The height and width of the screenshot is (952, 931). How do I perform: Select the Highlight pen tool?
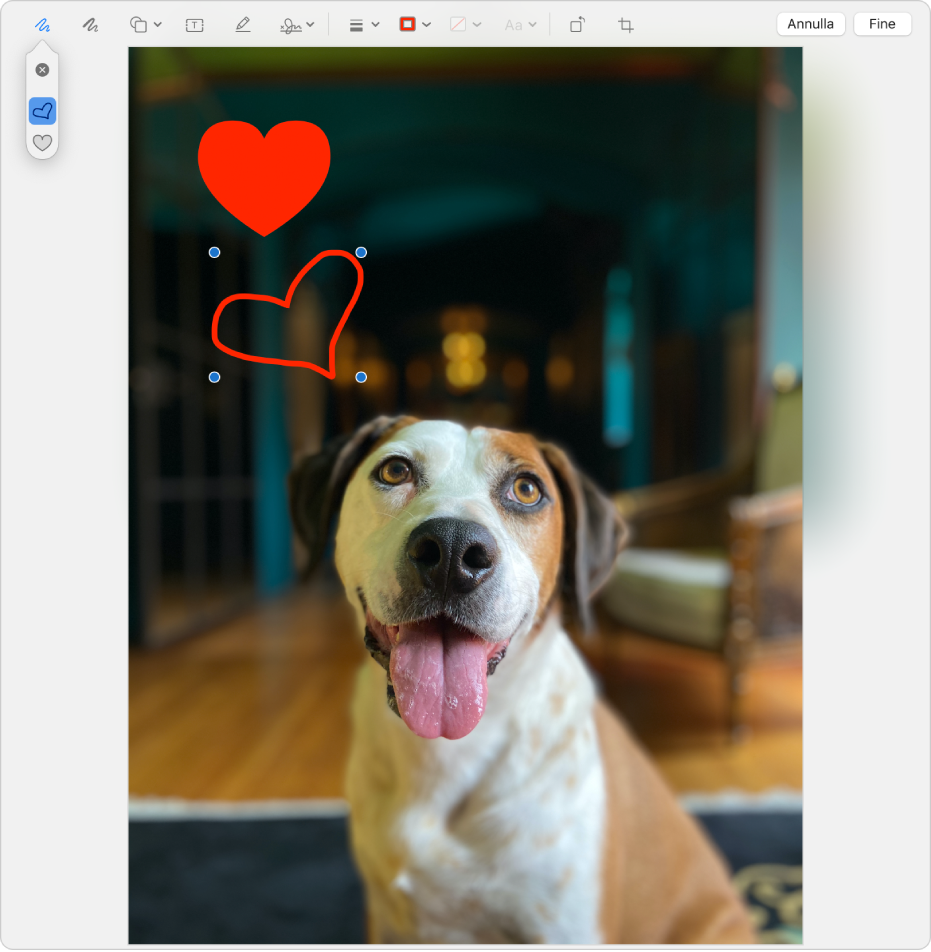243,25
